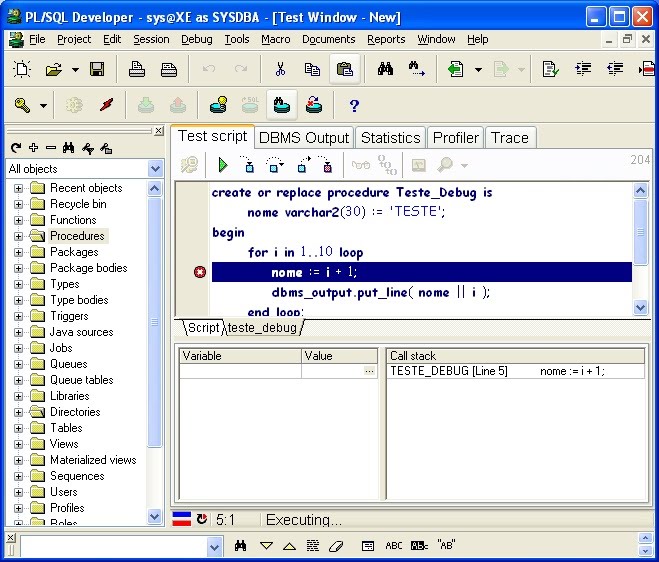659x562 pixels.
Task: Click the variable value ellipsis button
Action: (369, 371)
